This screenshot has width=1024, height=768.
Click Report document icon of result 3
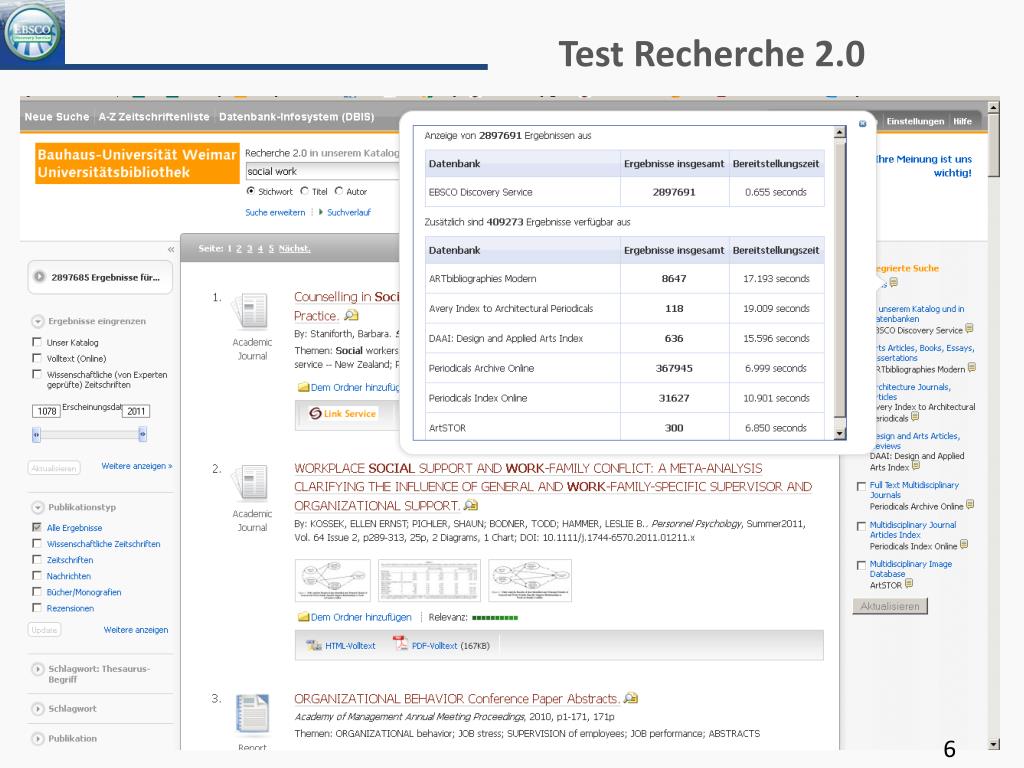click(253, 713)
